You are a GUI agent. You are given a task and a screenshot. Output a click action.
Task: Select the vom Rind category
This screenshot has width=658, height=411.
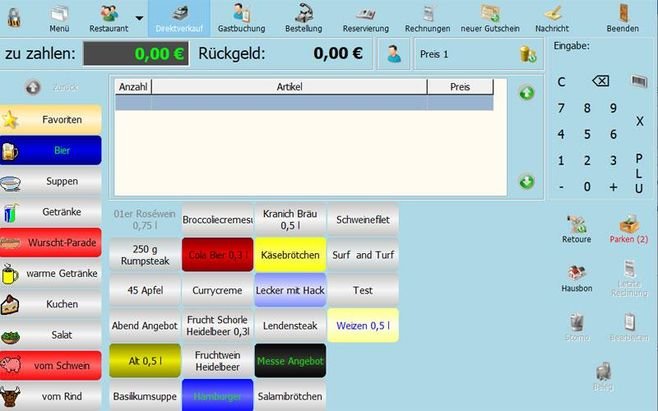pos(51,396)
